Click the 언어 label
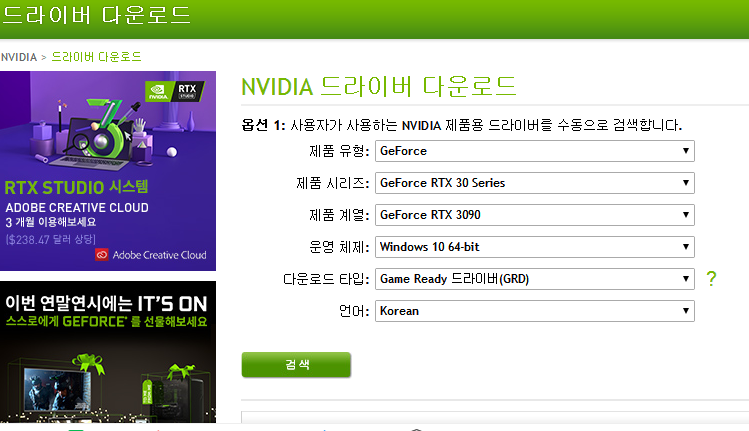Screen dimensions: 749x431 [x=354, y=311]
